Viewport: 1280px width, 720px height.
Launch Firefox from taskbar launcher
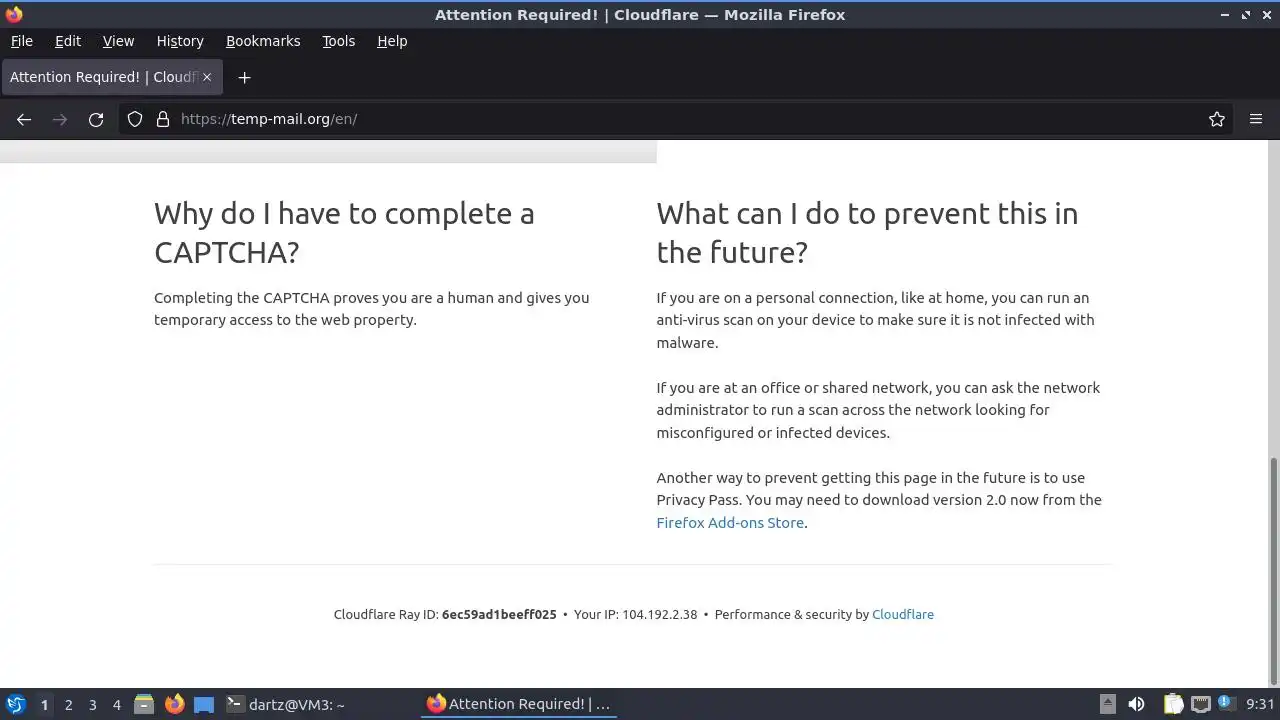pos(174,704)
